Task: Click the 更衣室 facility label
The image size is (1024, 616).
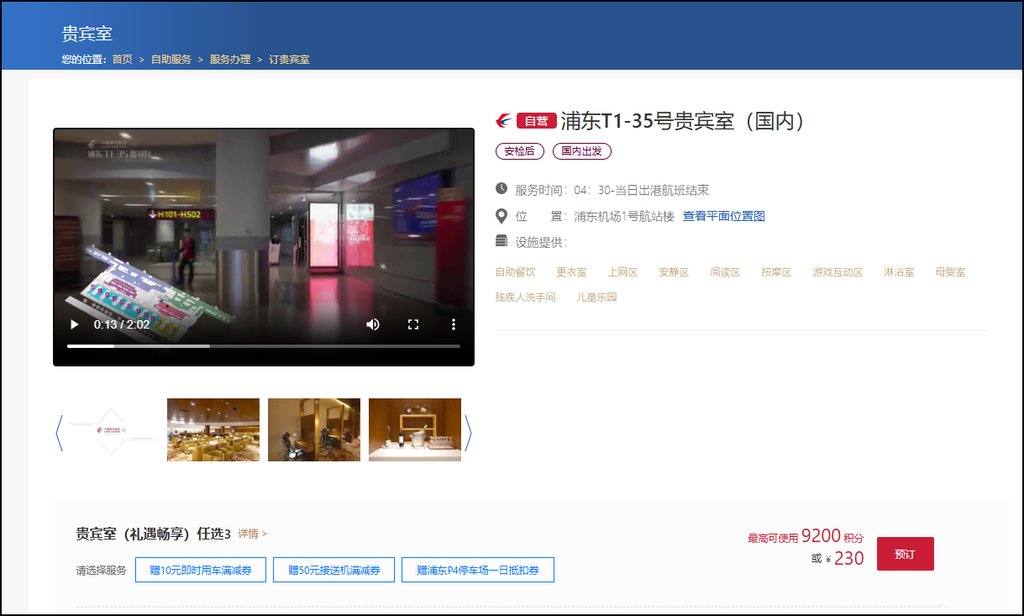Action: coord(571,272)
